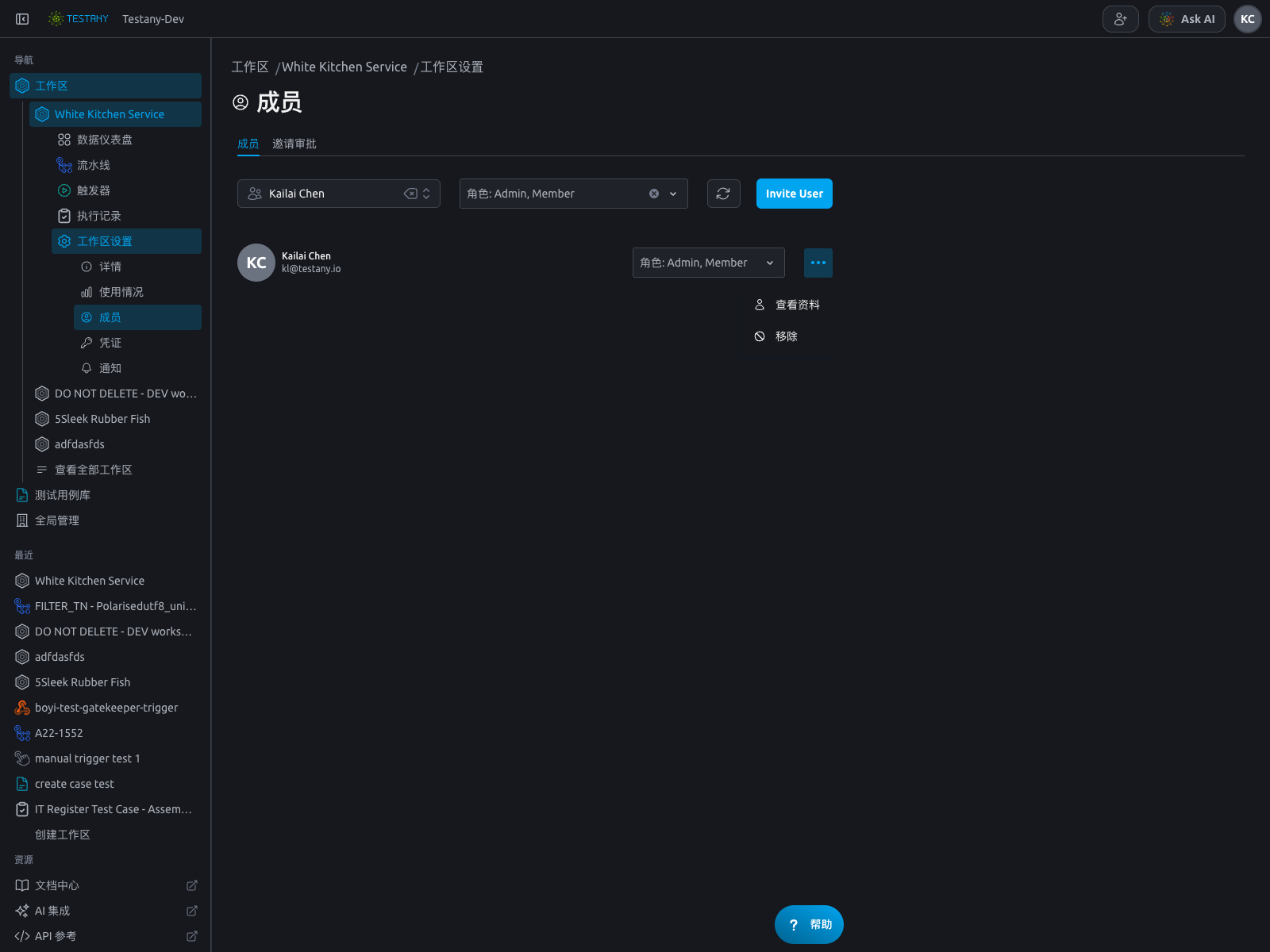Switch to 成员 tab
The height and width of the screenshot is (952, 1270).
coord(248,144)
